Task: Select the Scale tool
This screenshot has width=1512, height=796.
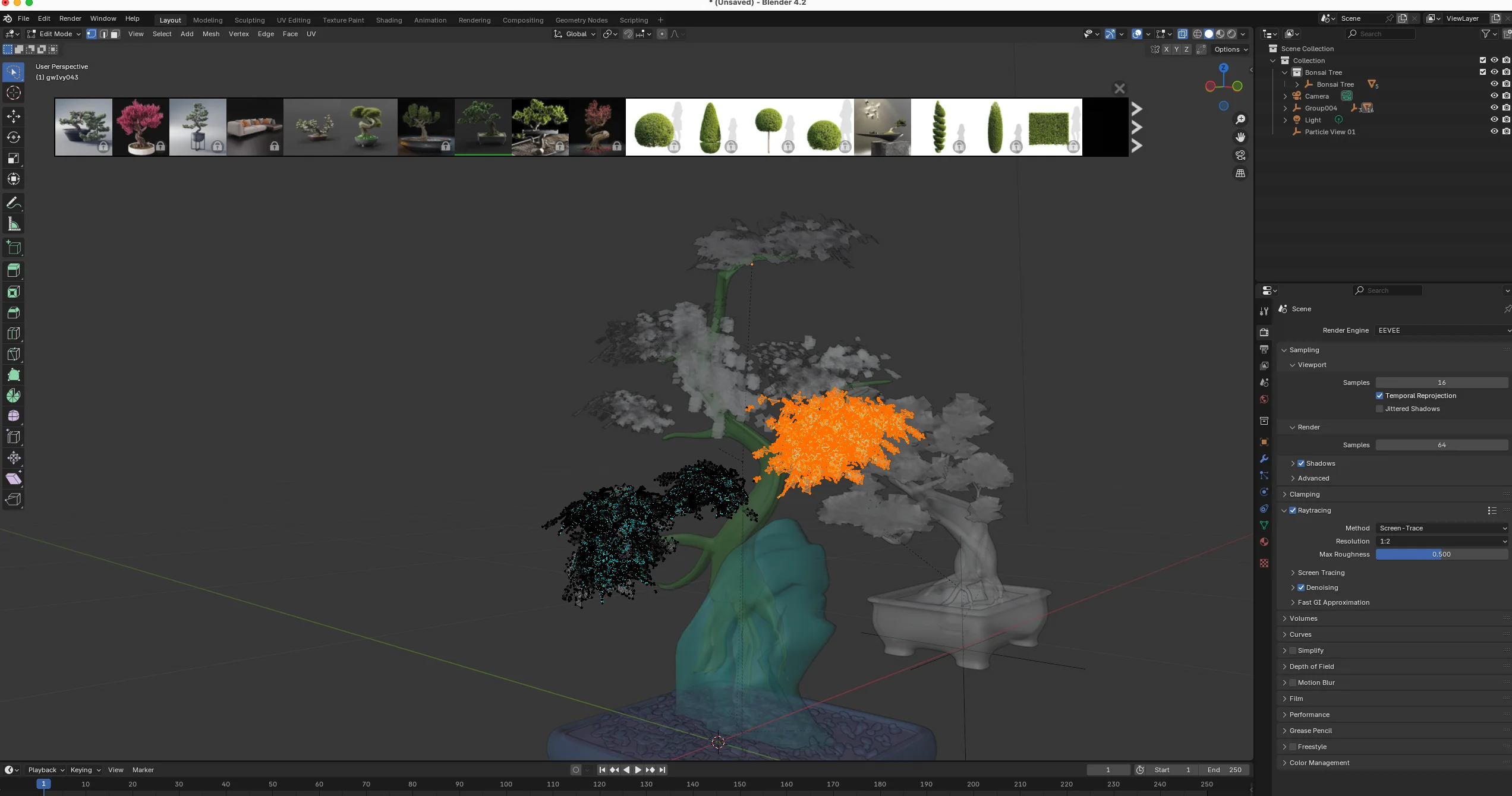Action: point(14,158)
